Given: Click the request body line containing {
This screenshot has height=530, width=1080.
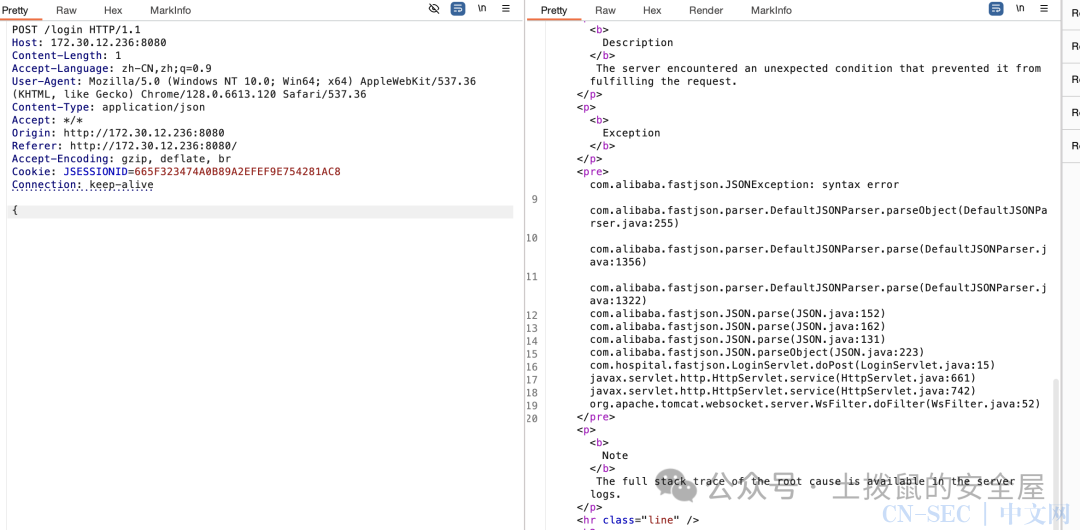Looking at the screenshot, I should (260, 211).
